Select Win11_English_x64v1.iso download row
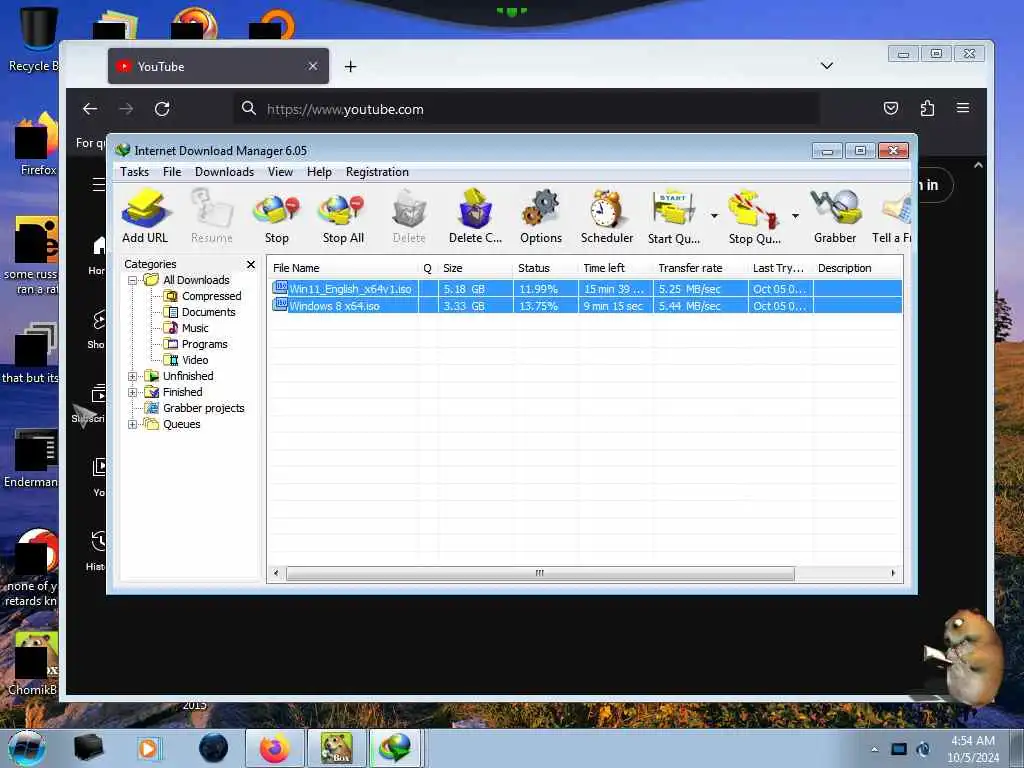Screen dimensions: 1024x768 [x=586, y=289]
